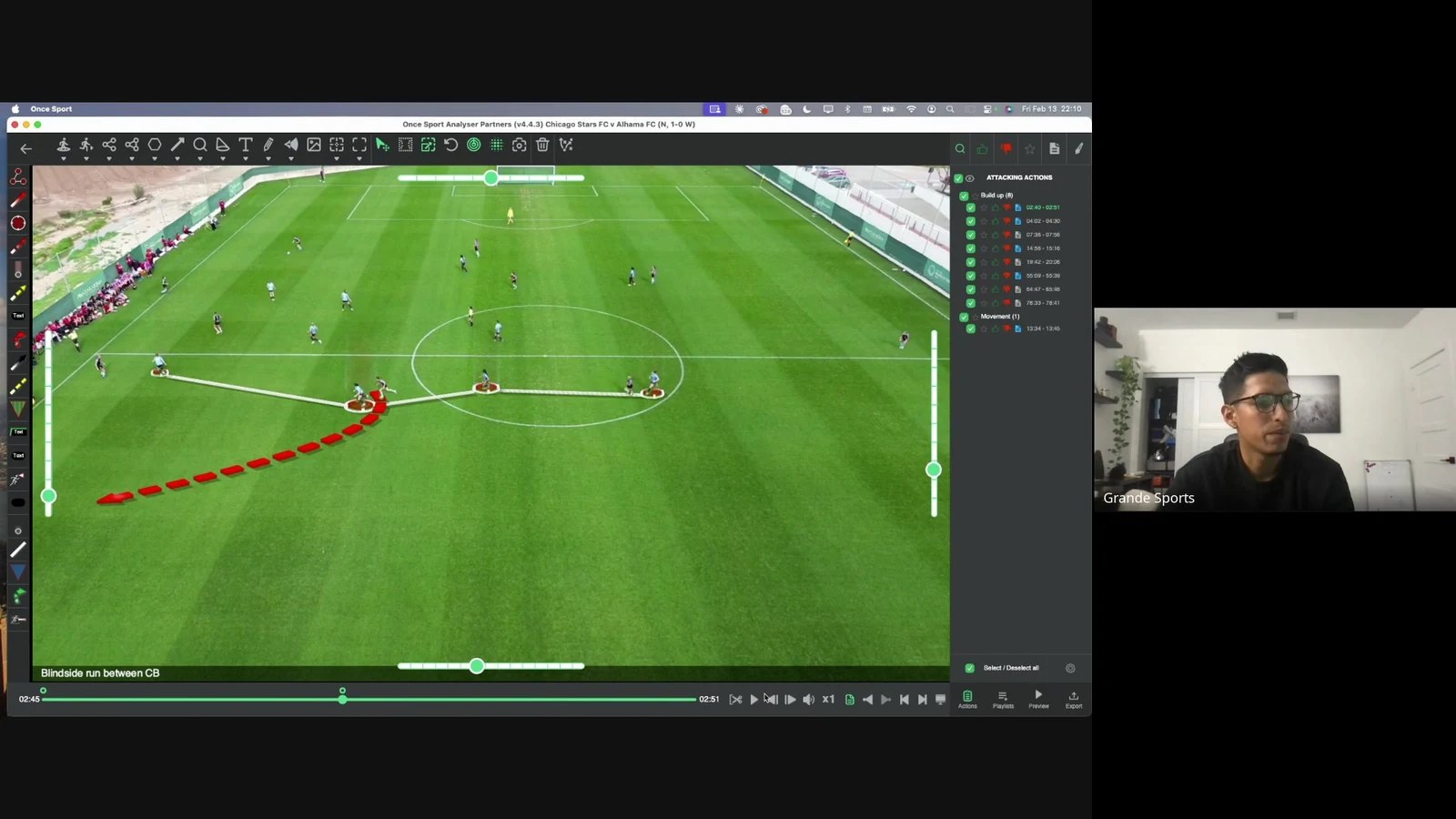Click the red filled circle tool in the left sidebar
This screenshot has width=1456, height=819.
(18, 223)
